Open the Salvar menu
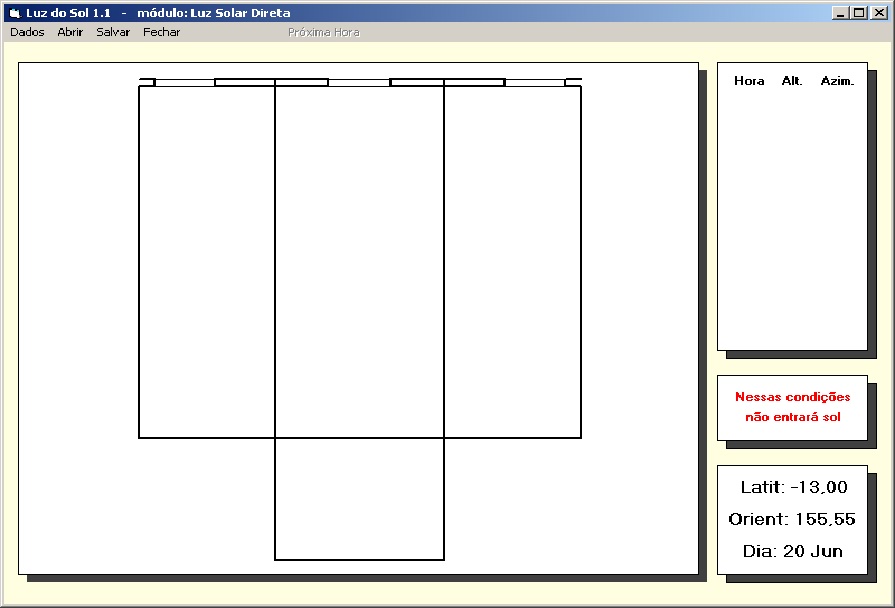The width and height of the screenshot is (895, 608). click(x=113, y=32)
